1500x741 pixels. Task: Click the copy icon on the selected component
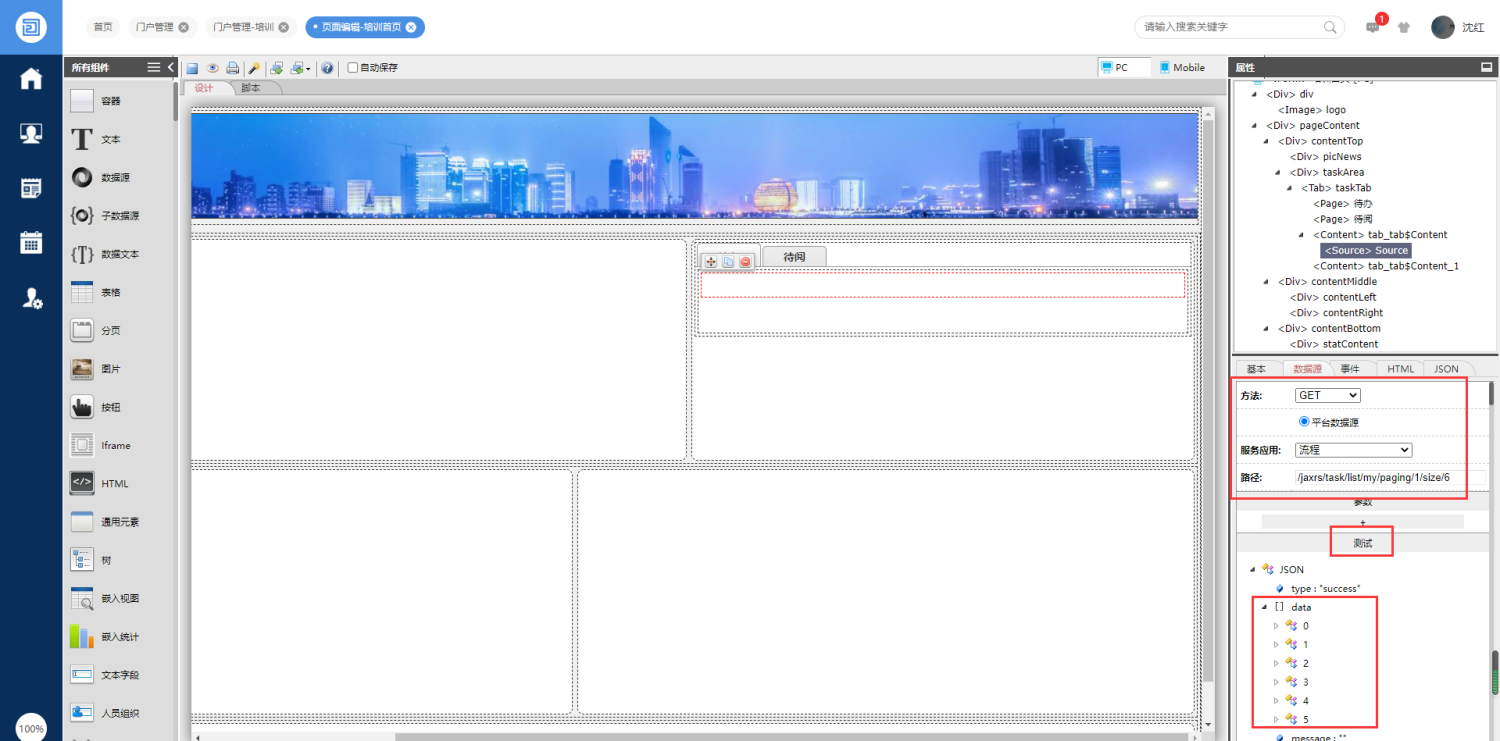[728, 262]
